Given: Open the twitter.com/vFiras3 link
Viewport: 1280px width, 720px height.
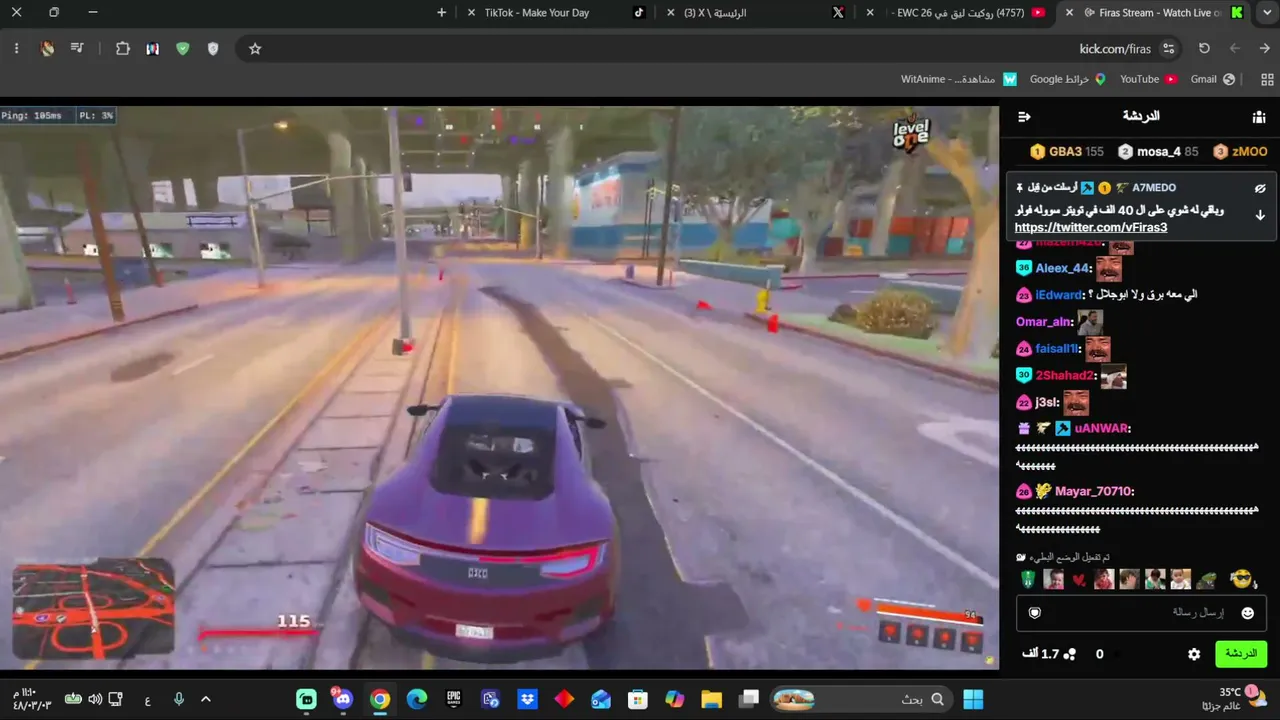Looking at the screenshot, I should pyautogui.click(x=1091, y=228).
